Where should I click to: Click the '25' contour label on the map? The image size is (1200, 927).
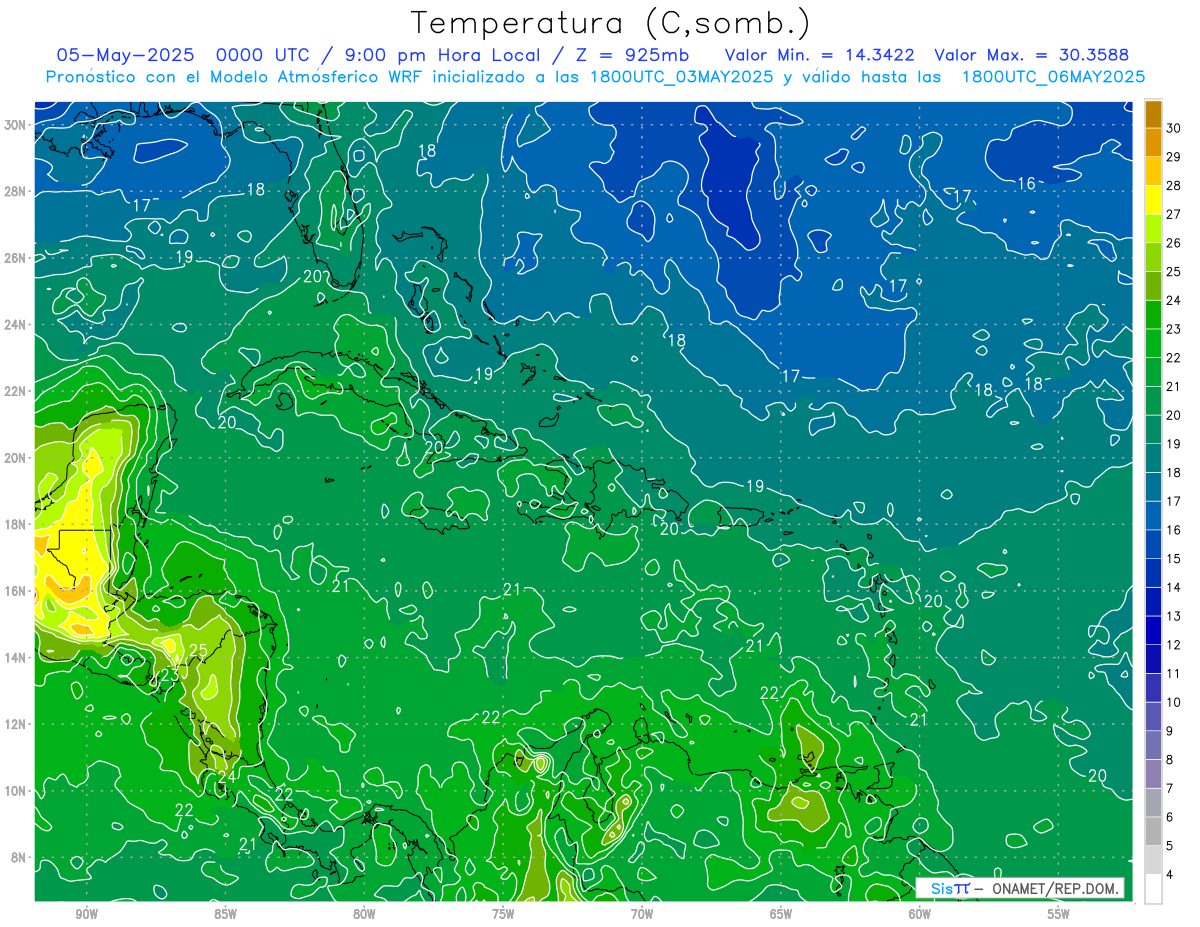coord(199,651)
